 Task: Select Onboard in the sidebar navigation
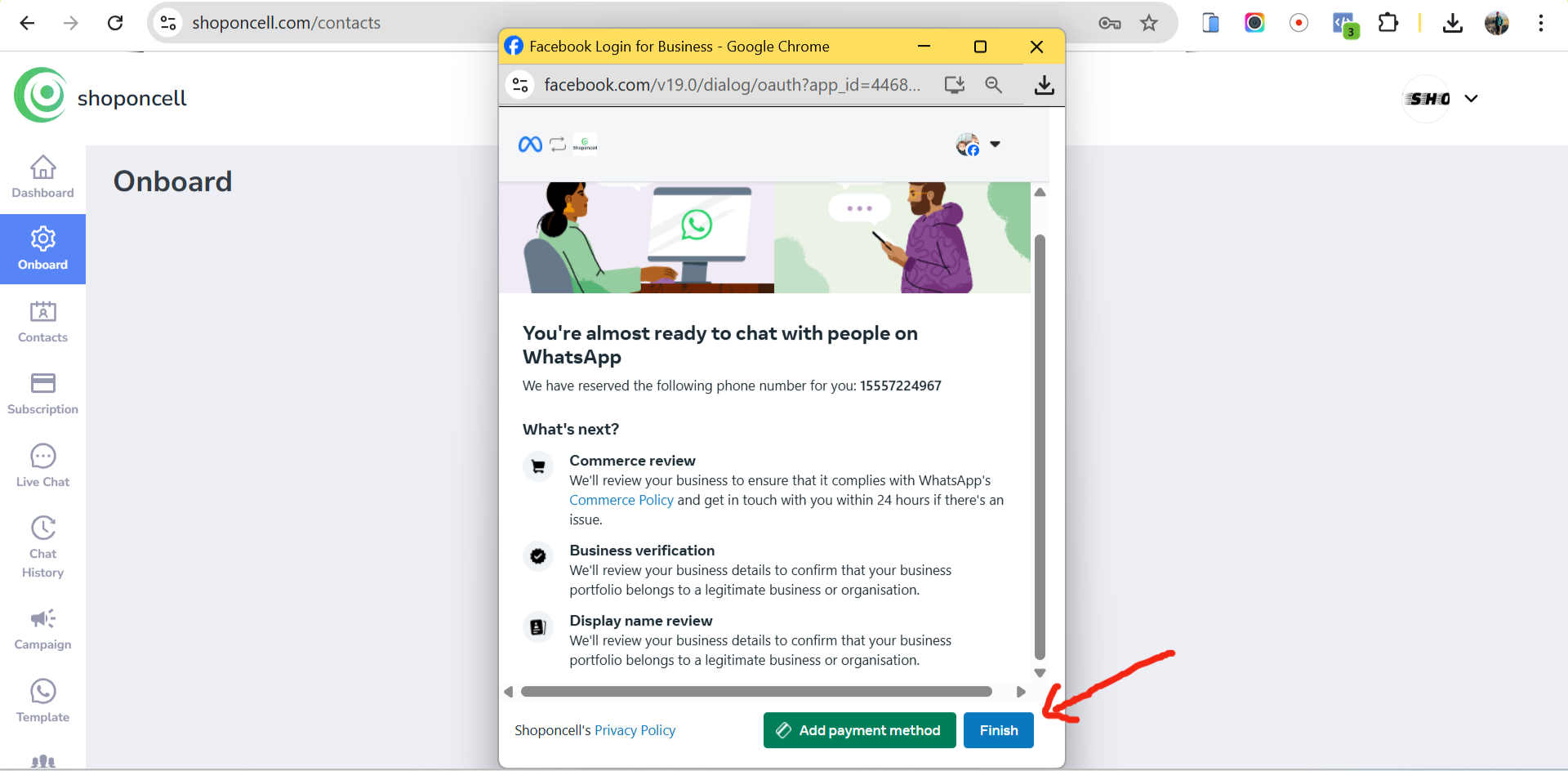click(42, 249)
